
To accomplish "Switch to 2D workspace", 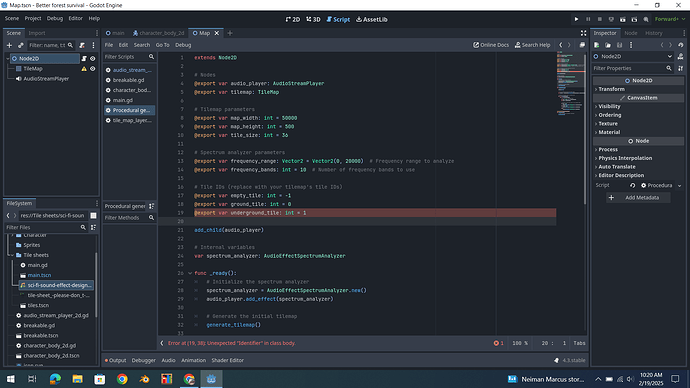I will [x=293, y=19].
